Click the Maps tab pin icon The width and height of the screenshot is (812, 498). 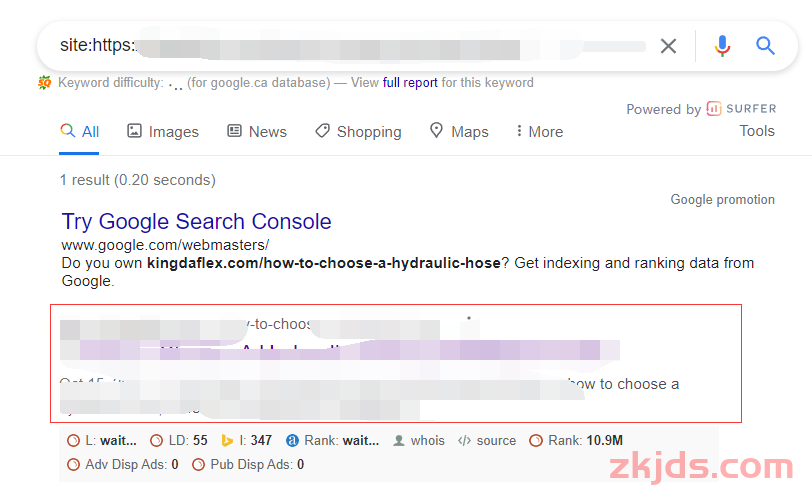pos(436,130)
